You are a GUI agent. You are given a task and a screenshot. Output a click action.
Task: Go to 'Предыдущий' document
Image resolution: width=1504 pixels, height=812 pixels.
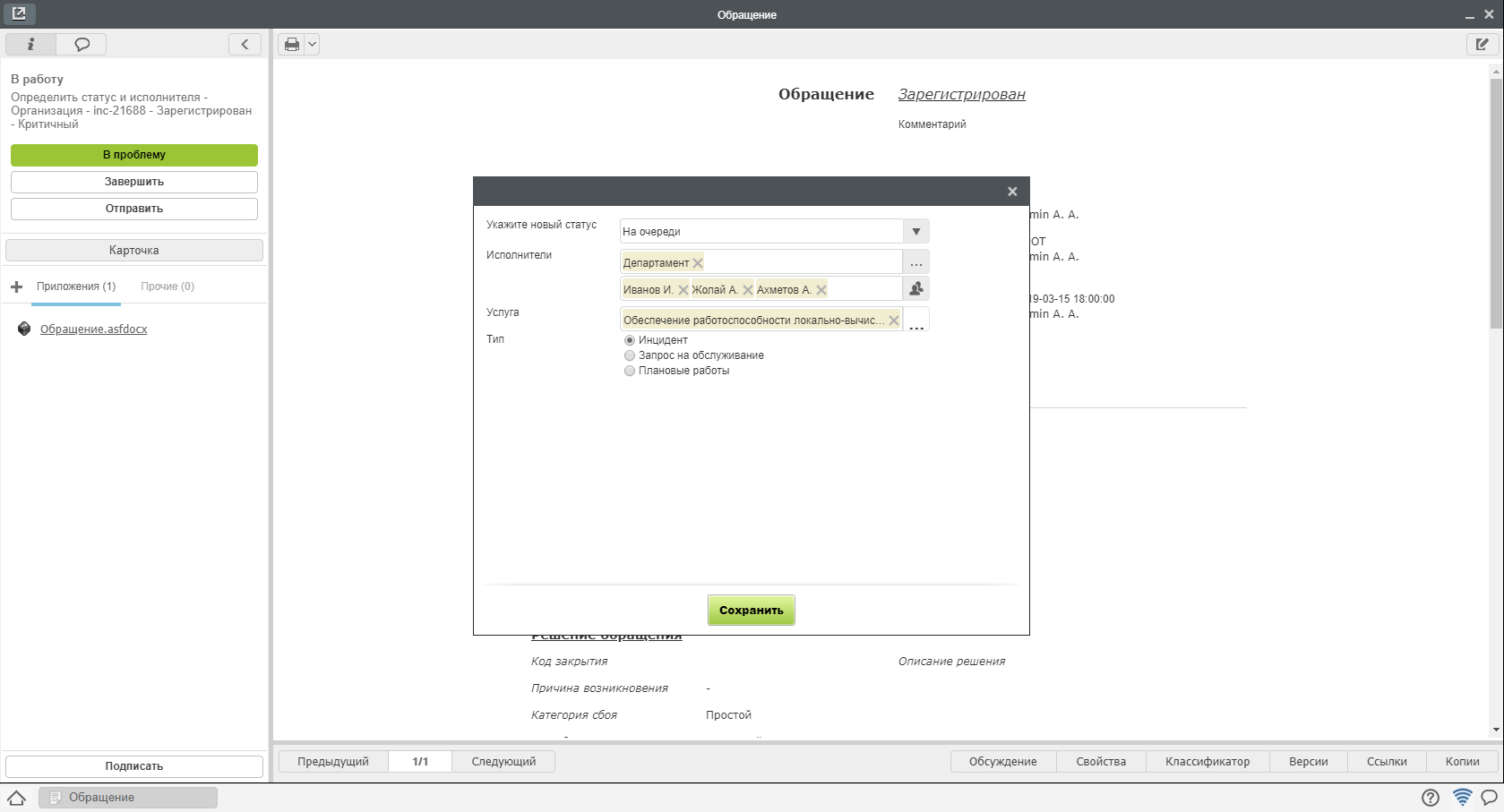click(333, 762)
